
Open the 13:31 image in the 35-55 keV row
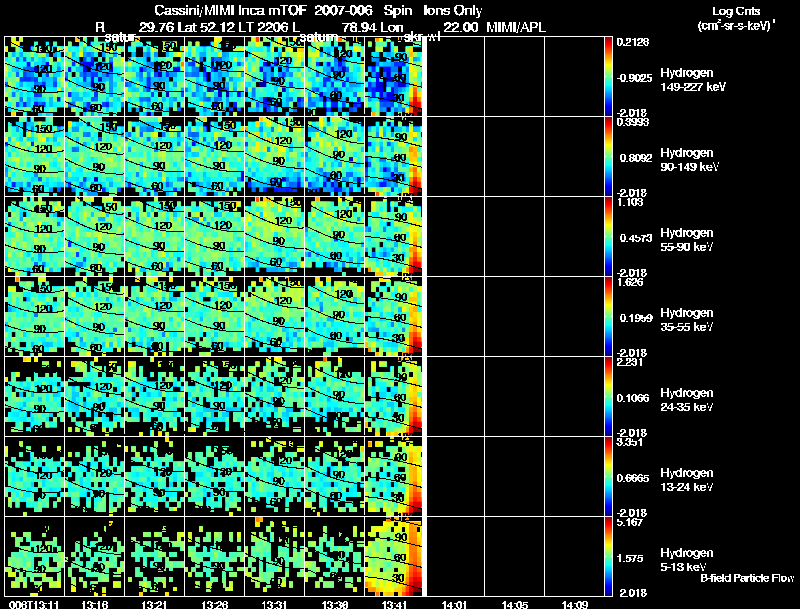[x=275, y=317]
